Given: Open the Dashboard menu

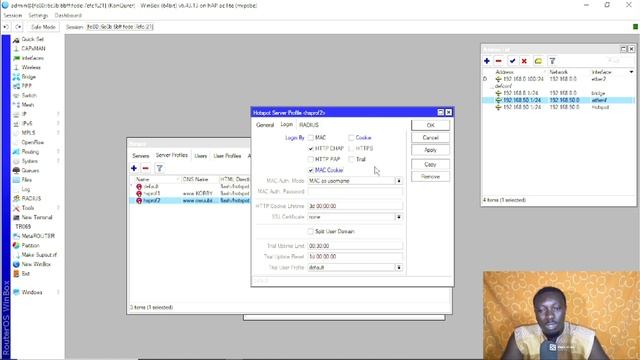Looking at the screenshot, I should (x=68, y=16).
